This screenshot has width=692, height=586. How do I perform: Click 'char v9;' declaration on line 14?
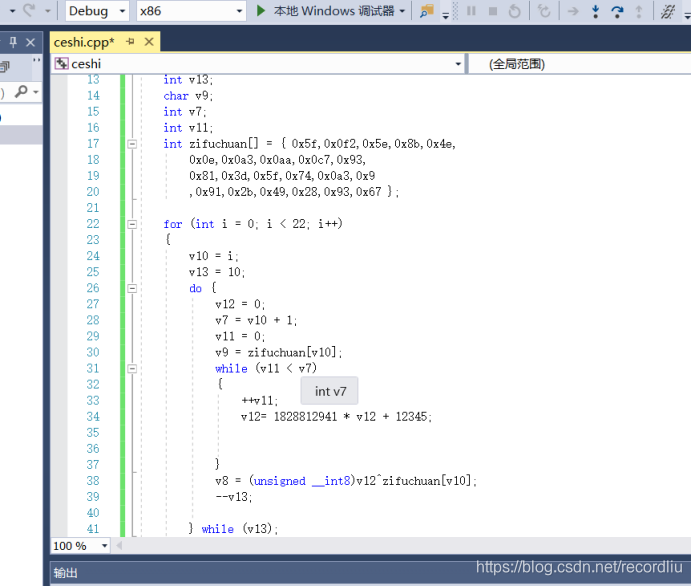pyautogui.click(x=188, y=96)
